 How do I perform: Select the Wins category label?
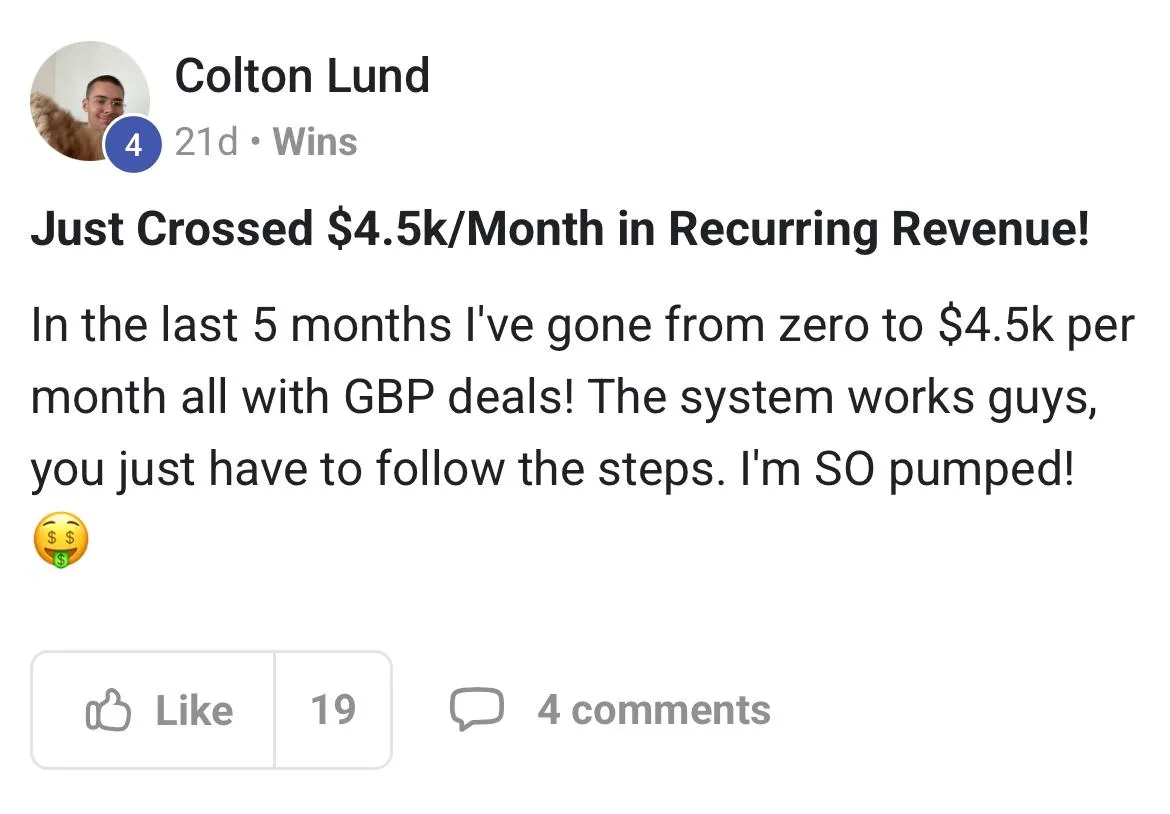point(315,142)
